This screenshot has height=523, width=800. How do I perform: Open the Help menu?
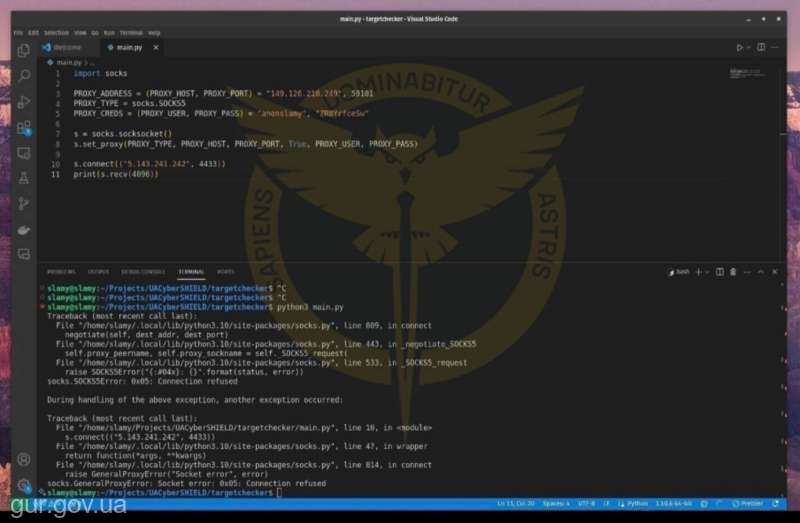154,33
